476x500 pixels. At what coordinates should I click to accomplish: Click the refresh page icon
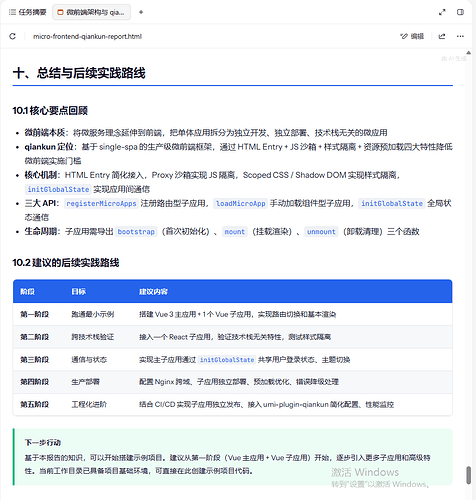(13, 36)
